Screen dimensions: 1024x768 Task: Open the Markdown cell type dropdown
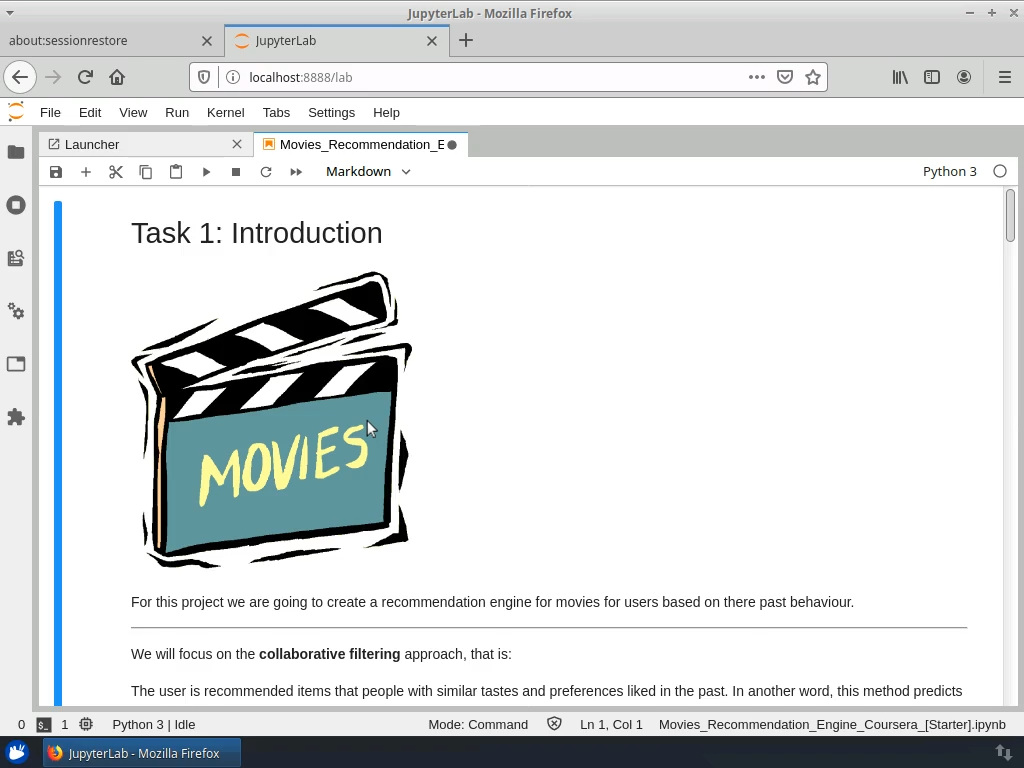tap(368, 171)
